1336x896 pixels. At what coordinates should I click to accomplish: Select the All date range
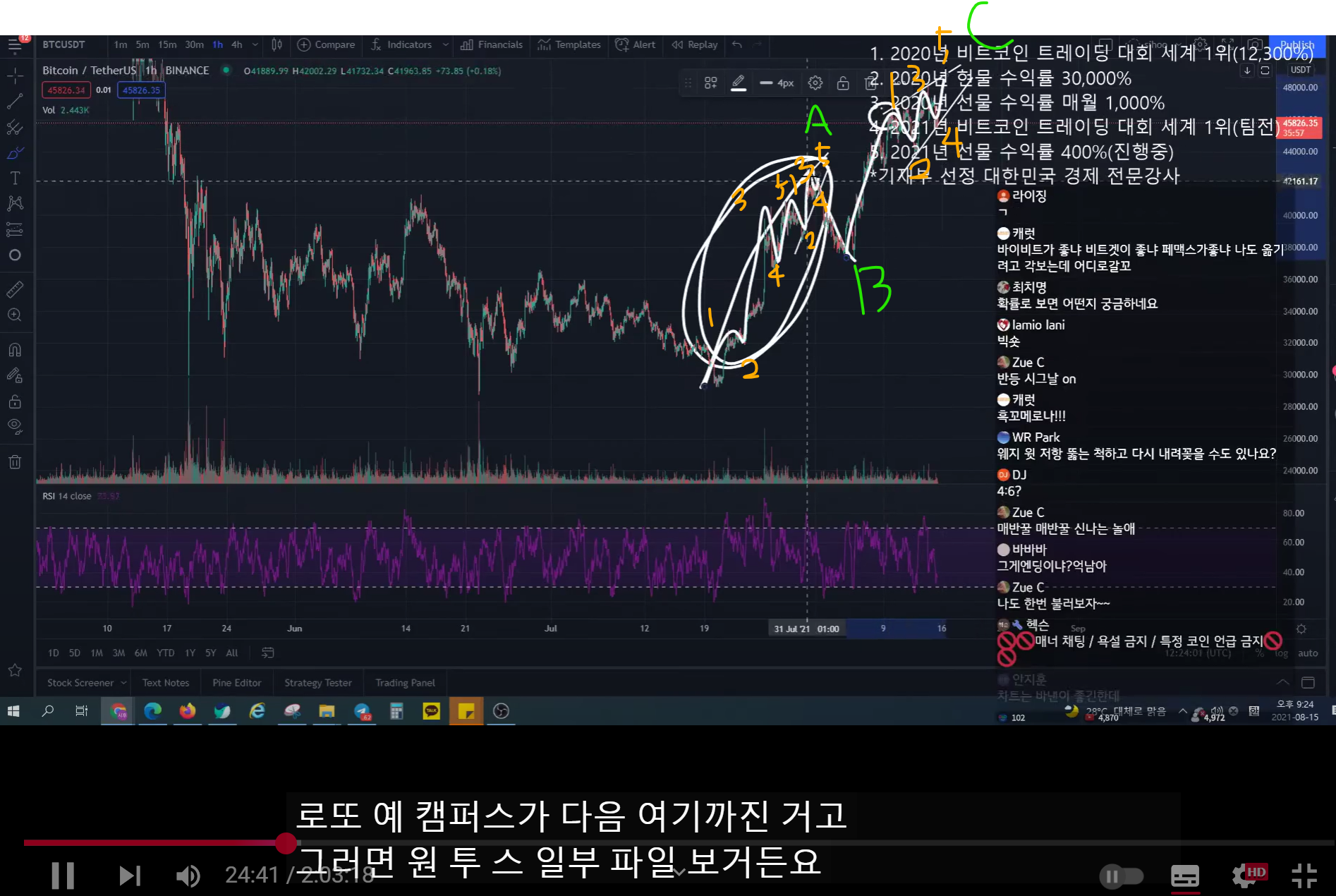[232, 653]
